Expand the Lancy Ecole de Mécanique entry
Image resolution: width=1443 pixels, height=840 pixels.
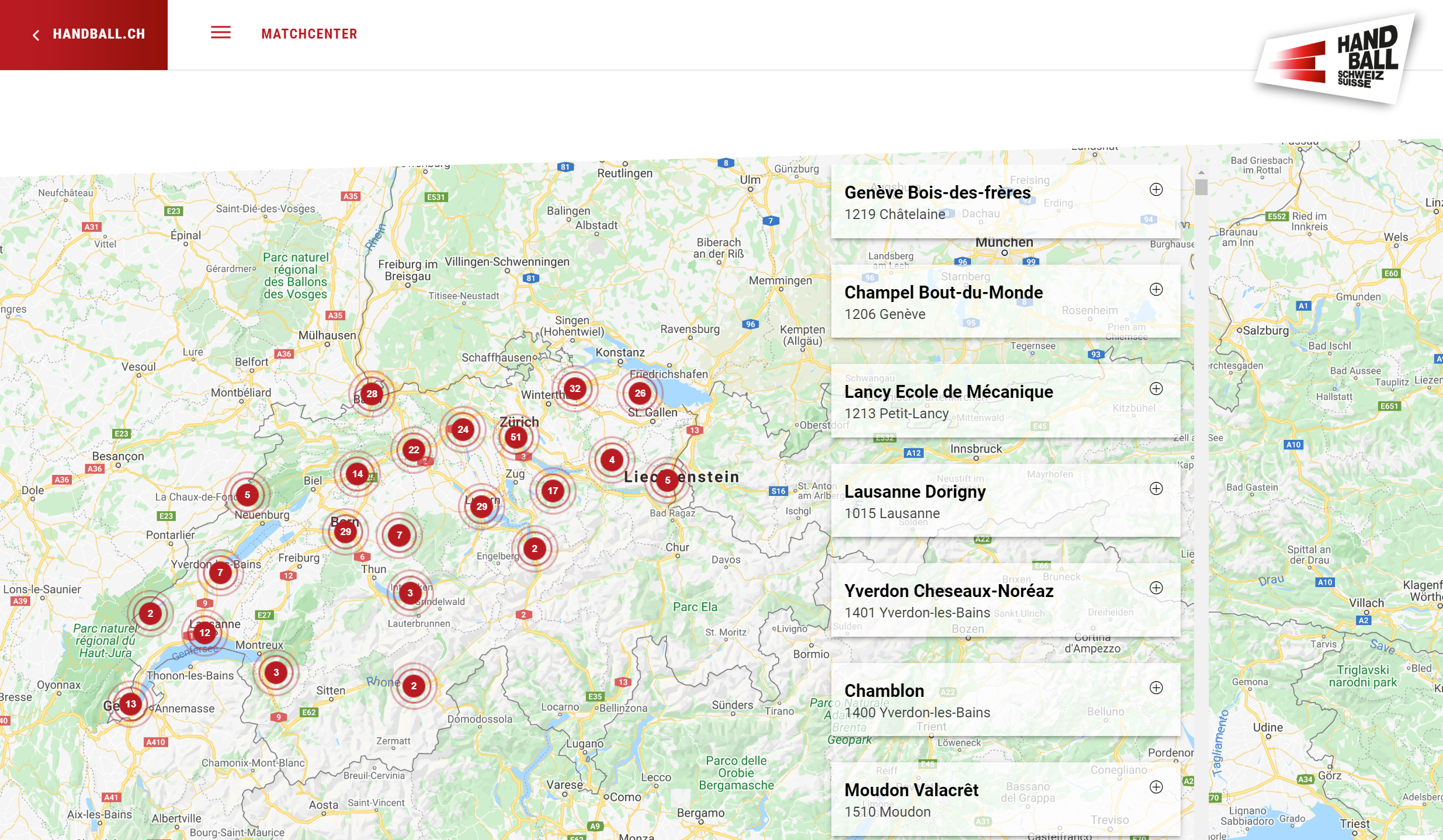coord(1156,388)
